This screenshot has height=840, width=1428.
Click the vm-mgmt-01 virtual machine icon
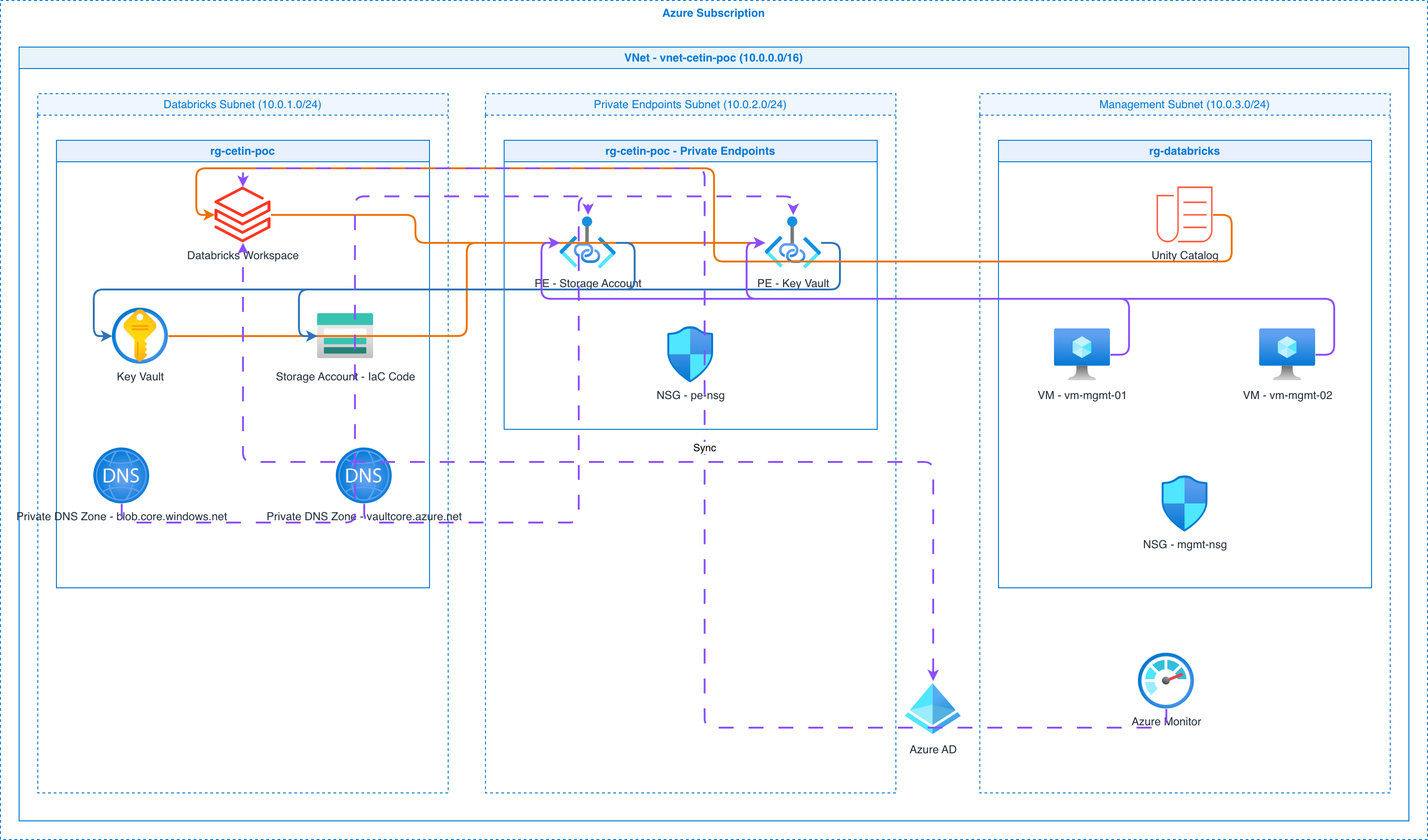pyautogui.click(x=1082, y=355)
